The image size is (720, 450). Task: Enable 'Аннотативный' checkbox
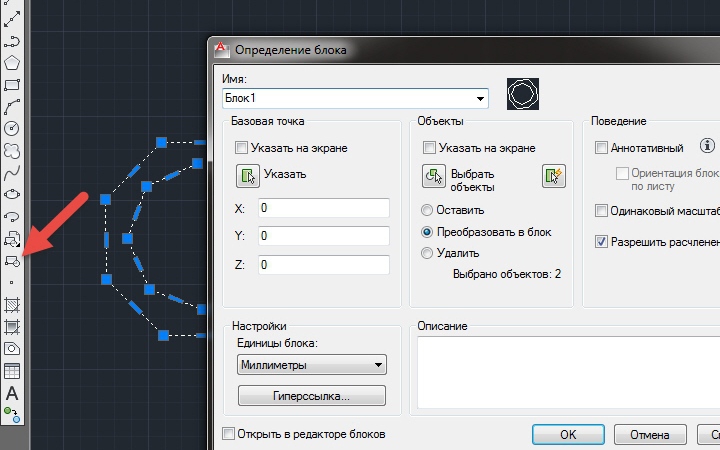tap(601, 148)
